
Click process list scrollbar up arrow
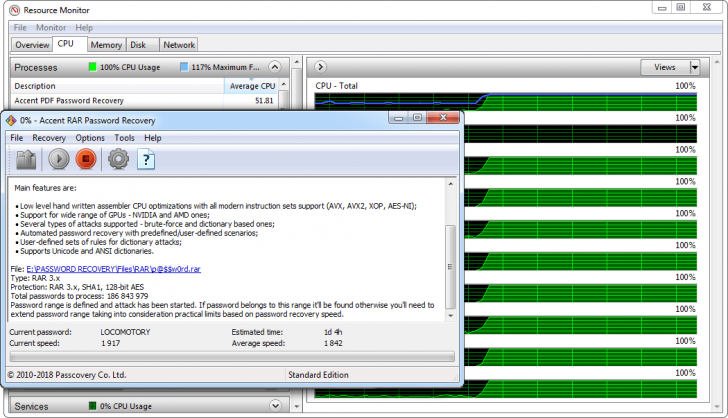click(283, 84)
